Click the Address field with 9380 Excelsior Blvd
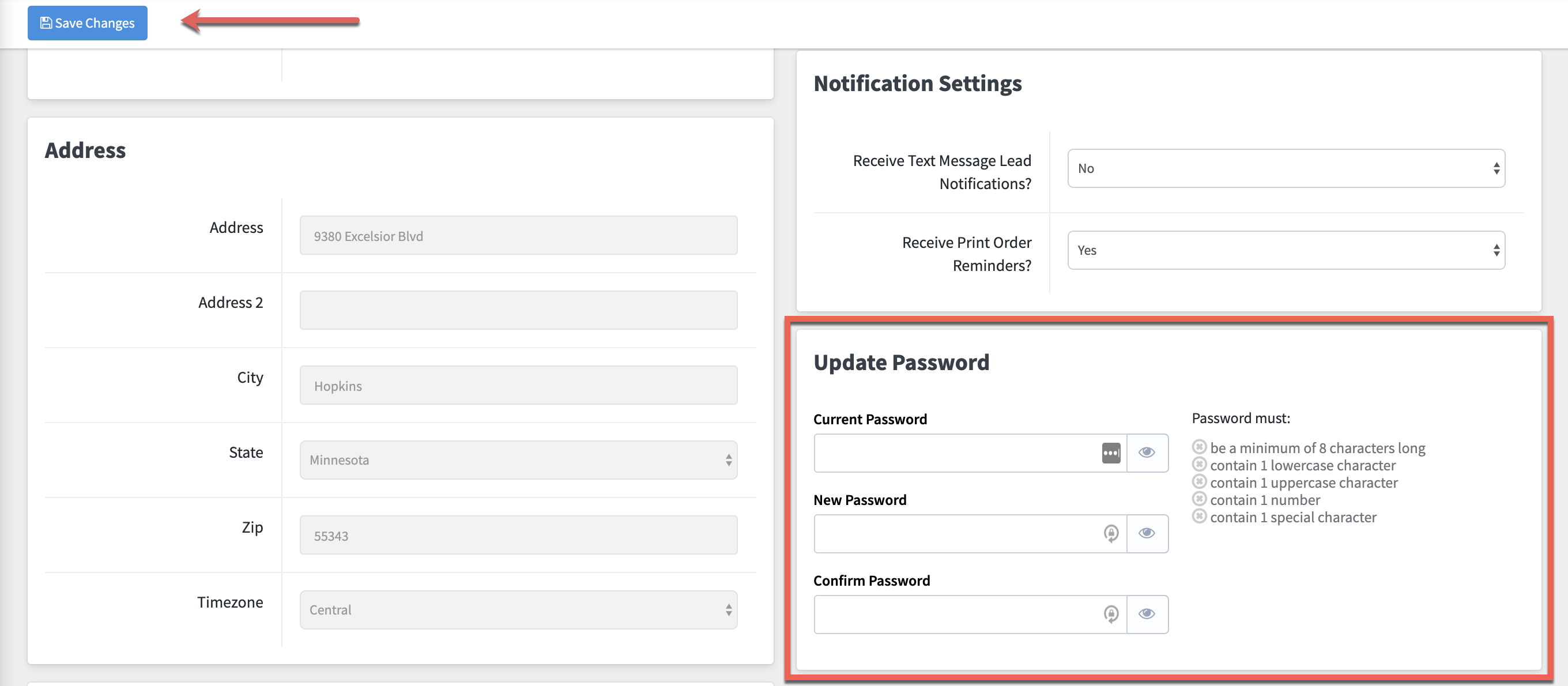1568x686 pixels. 518,236
